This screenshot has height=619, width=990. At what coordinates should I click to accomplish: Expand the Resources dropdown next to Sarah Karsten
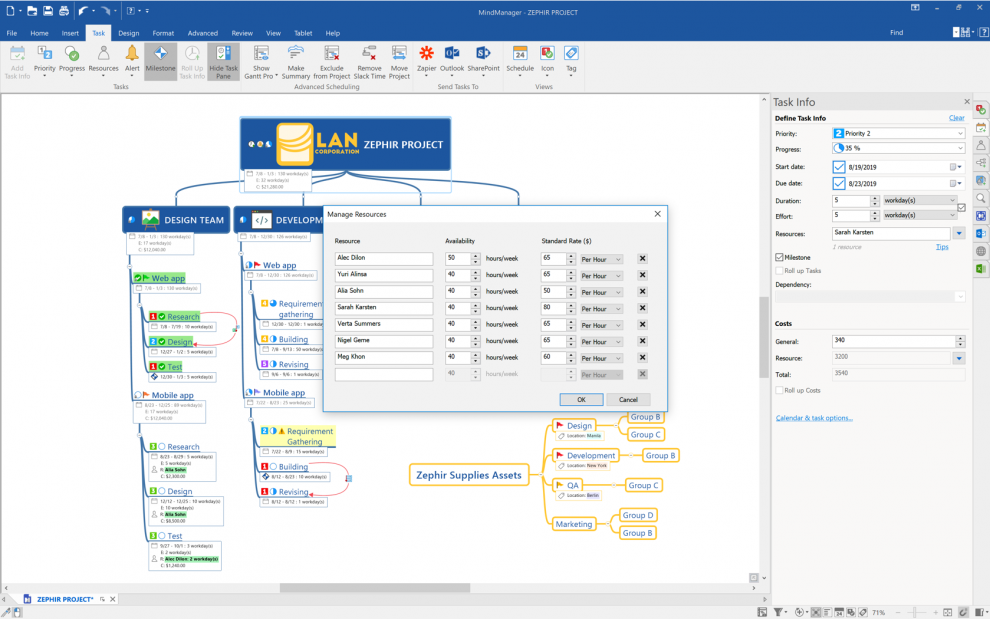[958, 232]
